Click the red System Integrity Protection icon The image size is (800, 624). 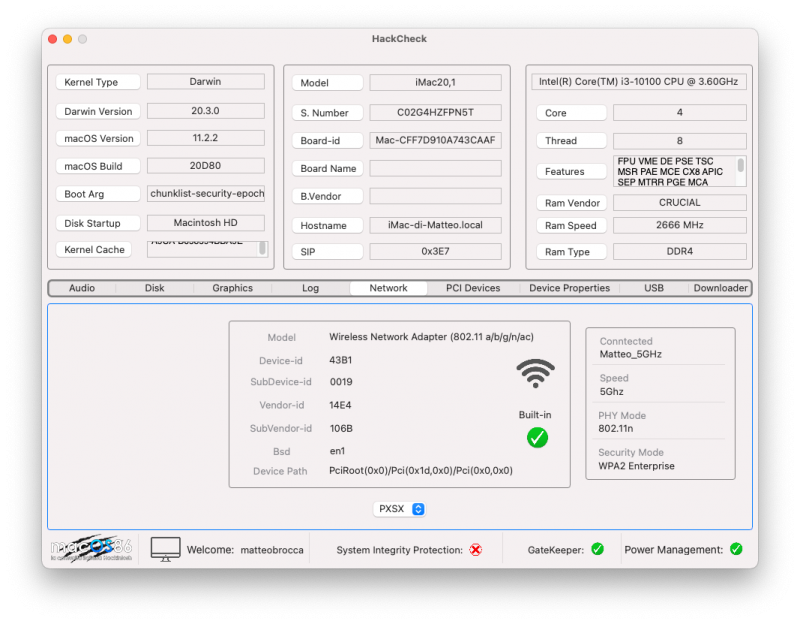click(476, 550)
